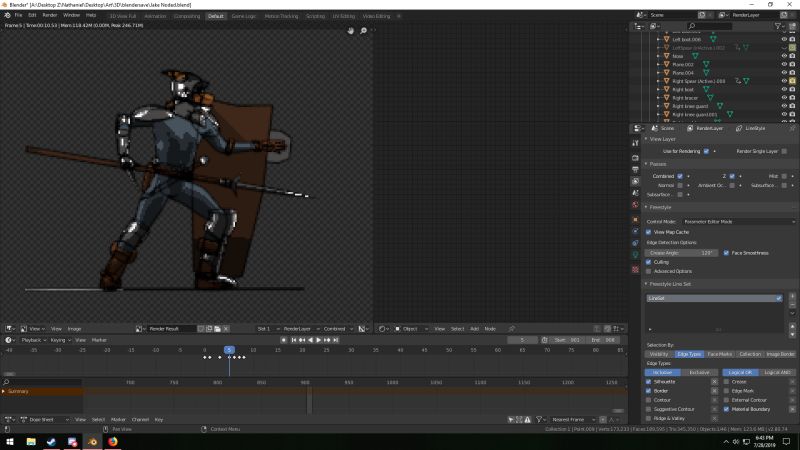This screenshot has width=800, height=450.
Task: Toggle View Map Cache checkbox
Action: [x=649, y=232]
